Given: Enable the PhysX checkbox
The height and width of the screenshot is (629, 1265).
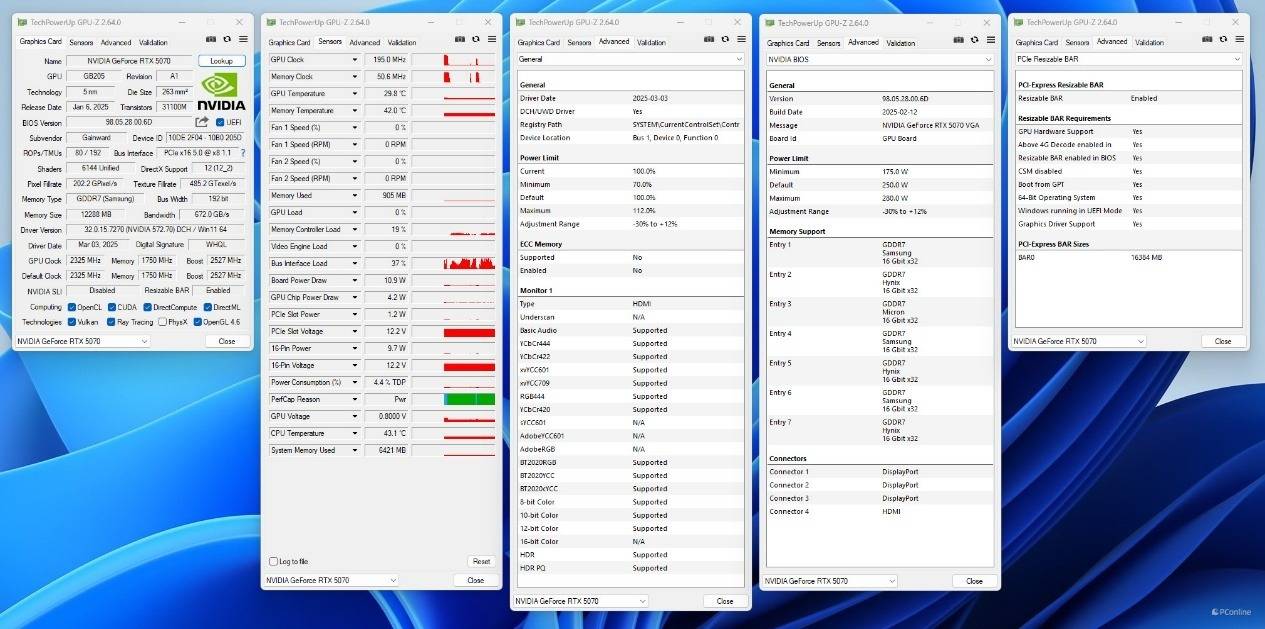Looking at the screenshot, I should click(162, 322).
